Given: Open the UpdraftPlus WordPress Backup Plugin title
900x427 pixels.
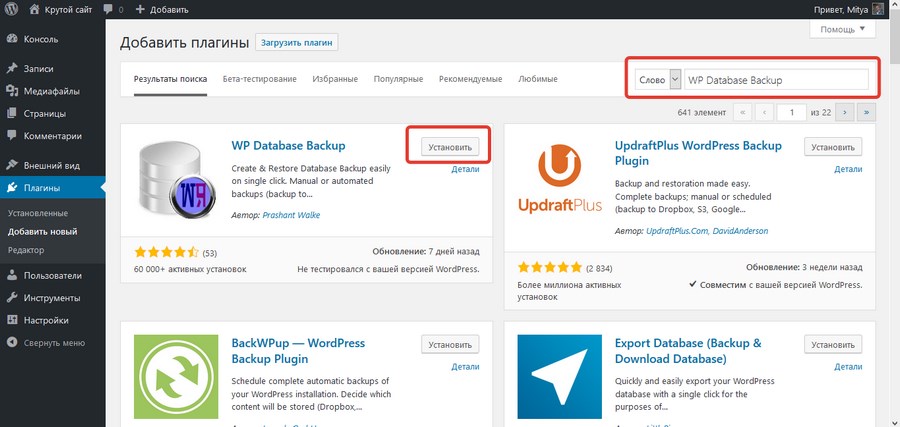Looking at the screenshot, I should 698,153.
